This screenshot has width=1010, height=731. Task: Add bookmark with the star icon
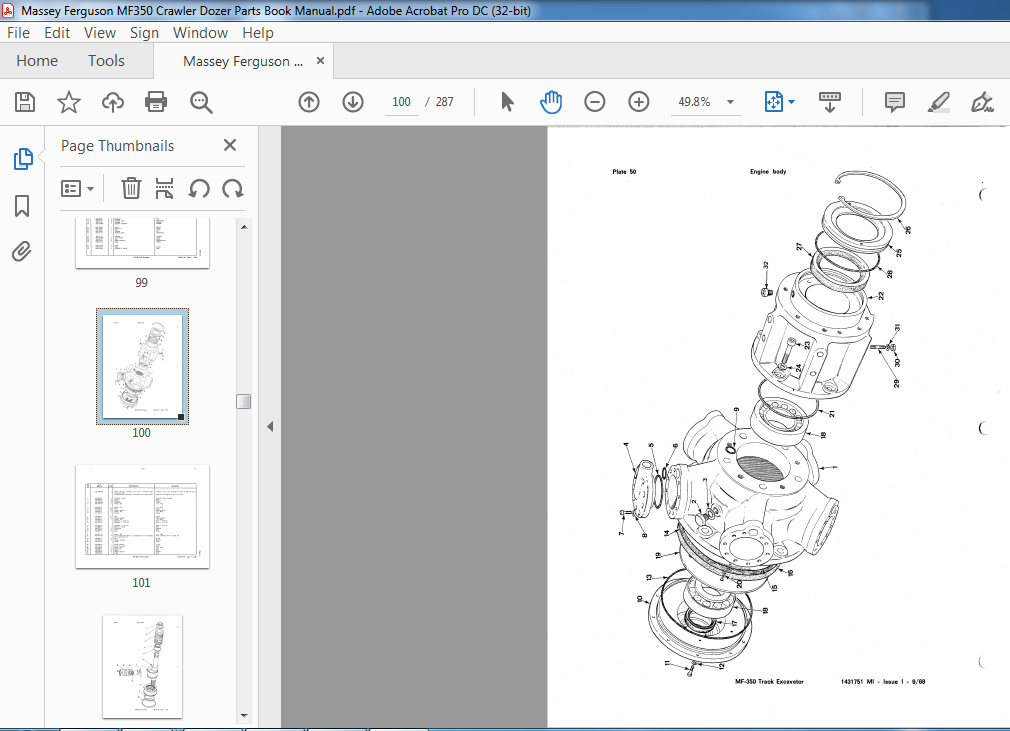pos(68,102)
